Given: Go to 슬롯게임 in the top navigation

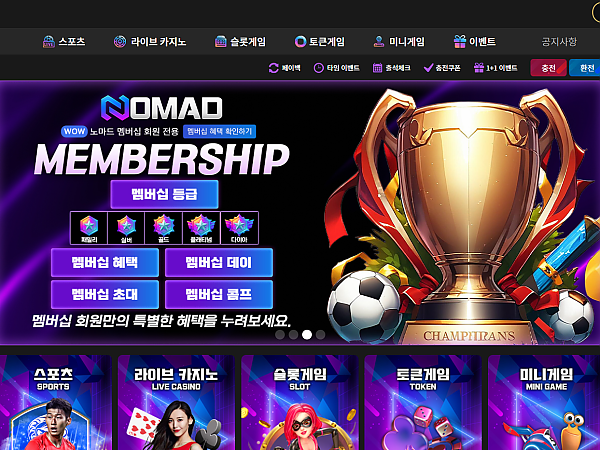Looking at the screenshot, I should (240, 41).
